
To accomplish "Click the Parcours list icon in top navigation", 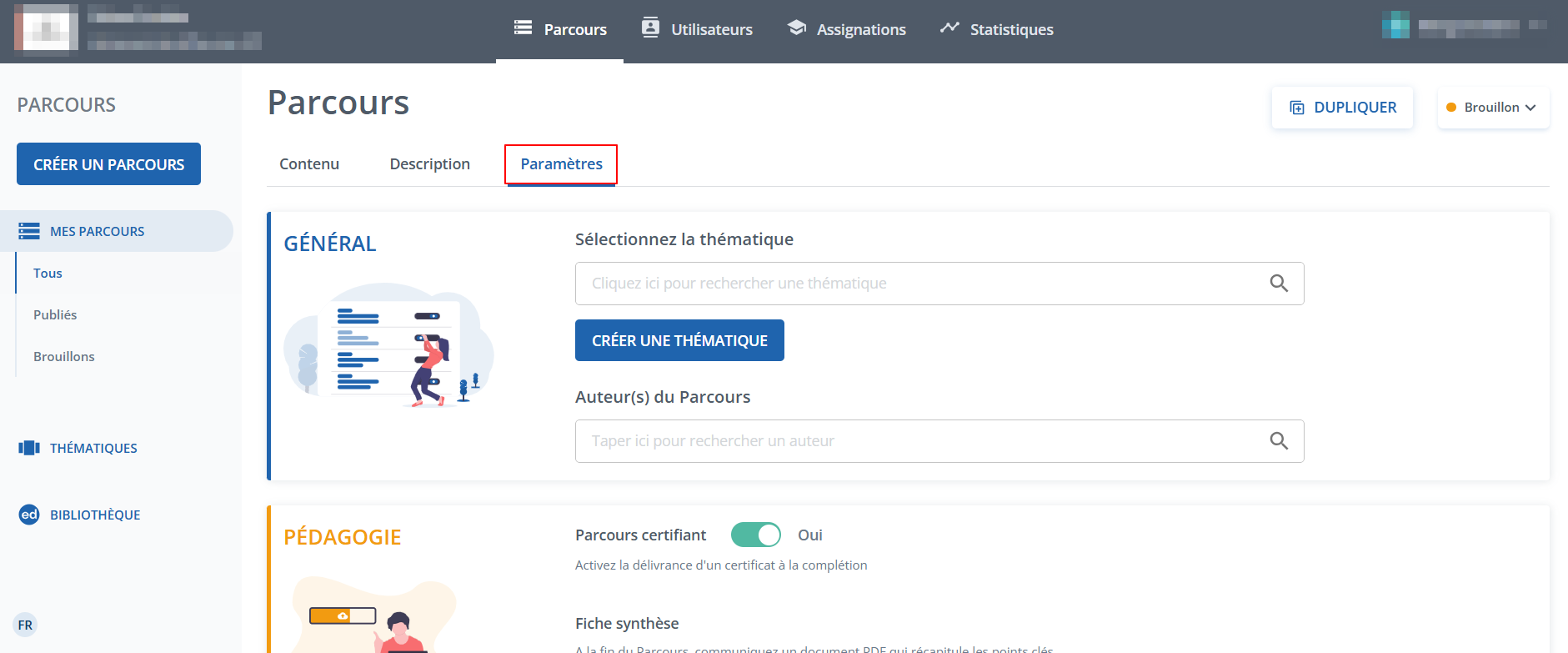I will tap(523, 28).
